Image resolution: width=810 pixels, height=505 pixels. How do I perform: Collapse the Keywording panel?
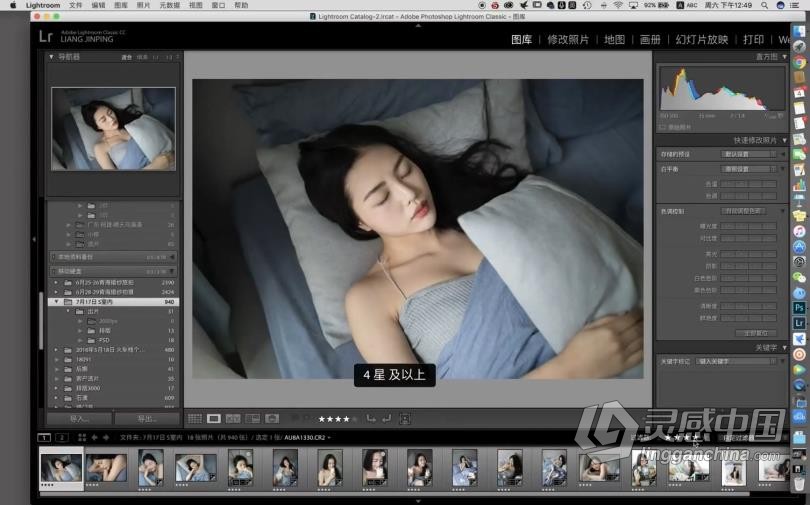pos(785,348)
